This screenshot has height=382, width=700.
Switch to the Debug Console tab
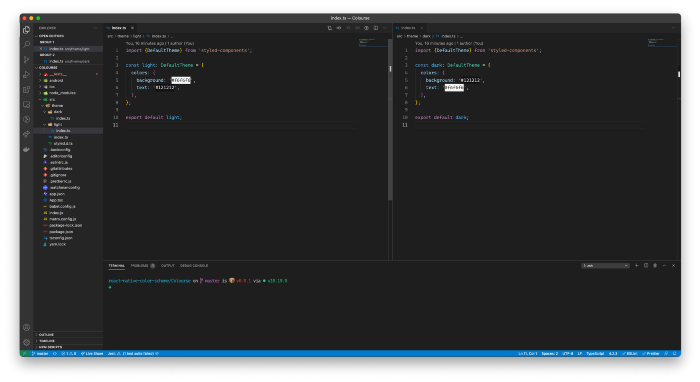click(x=194, y=266)
